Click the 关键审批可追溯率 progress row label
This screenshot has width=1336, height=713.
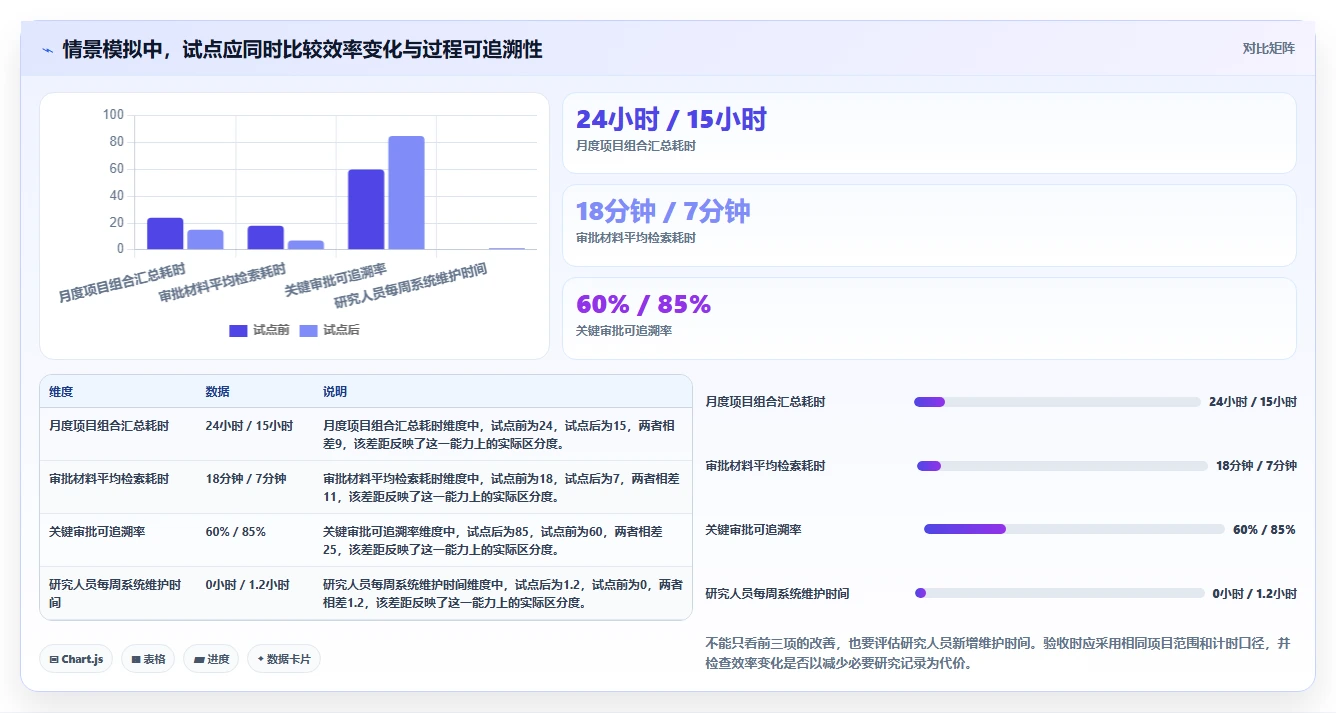click(x=753, y=529)
